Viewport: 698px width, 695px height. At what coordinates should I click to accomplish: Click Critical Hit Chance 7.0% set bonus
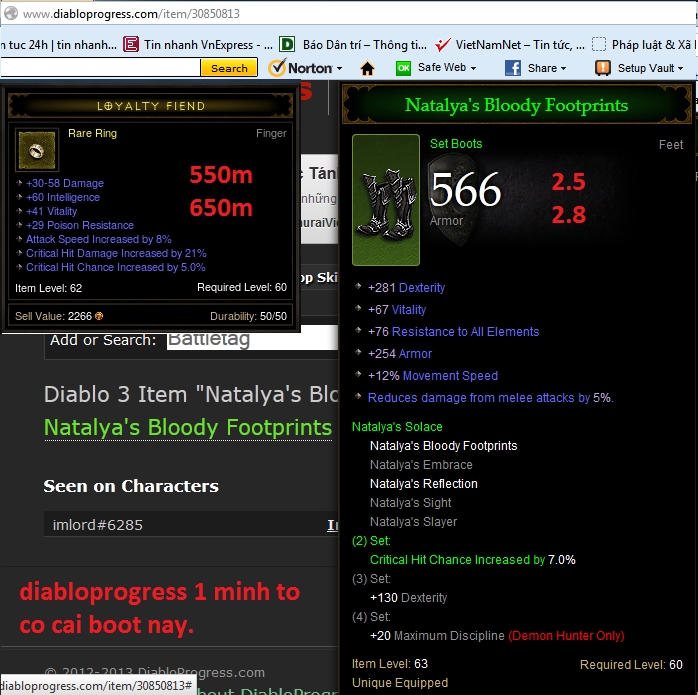[473, 560]
